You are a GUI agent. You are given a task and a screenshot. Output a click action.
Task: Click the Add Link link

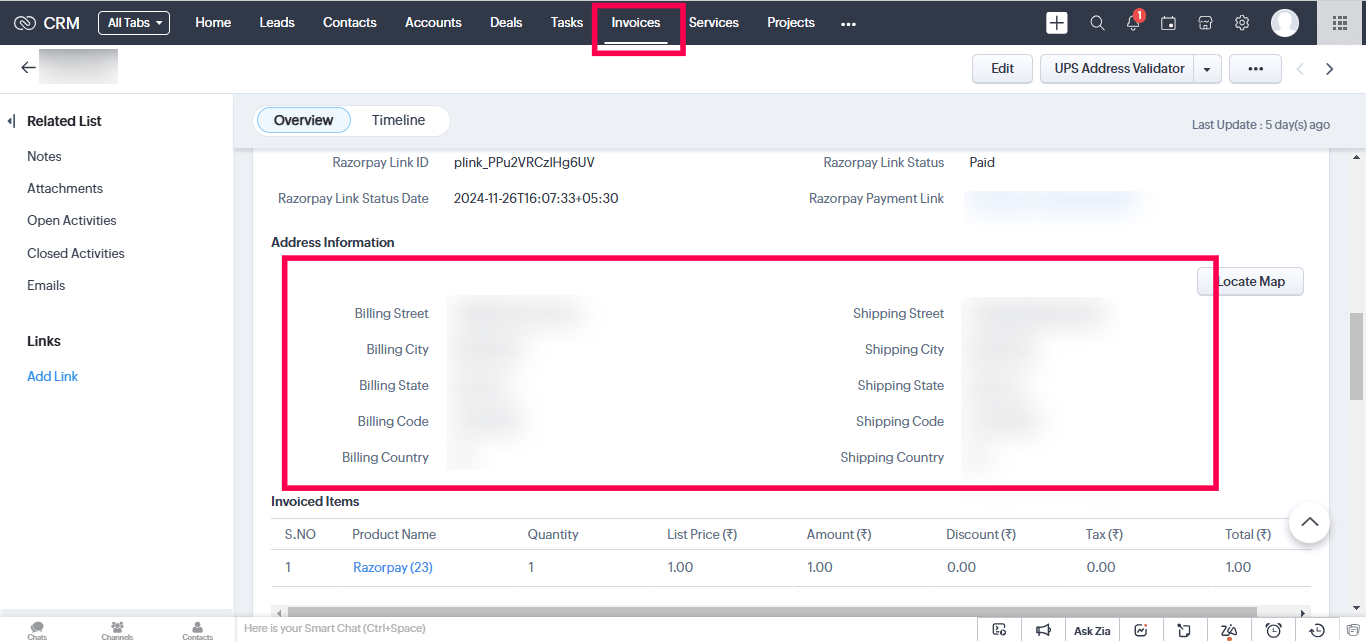pyautogui.click(x=53, y=377)
